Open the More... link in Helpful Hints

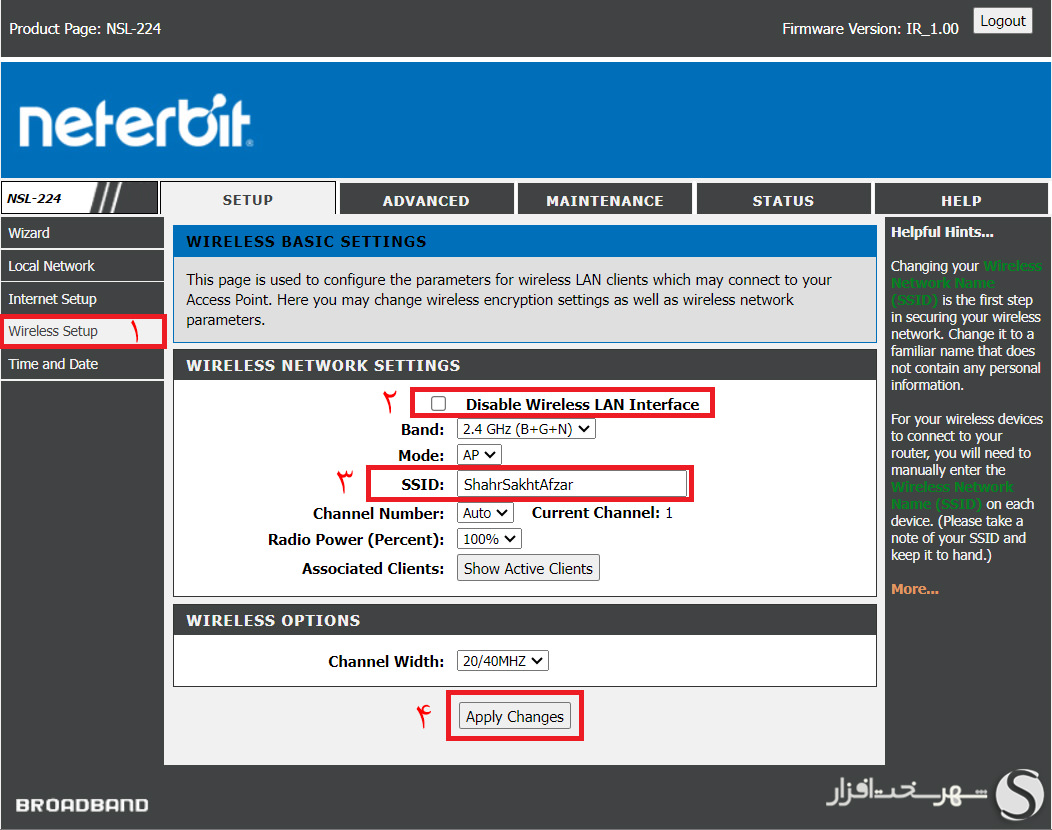914,588
